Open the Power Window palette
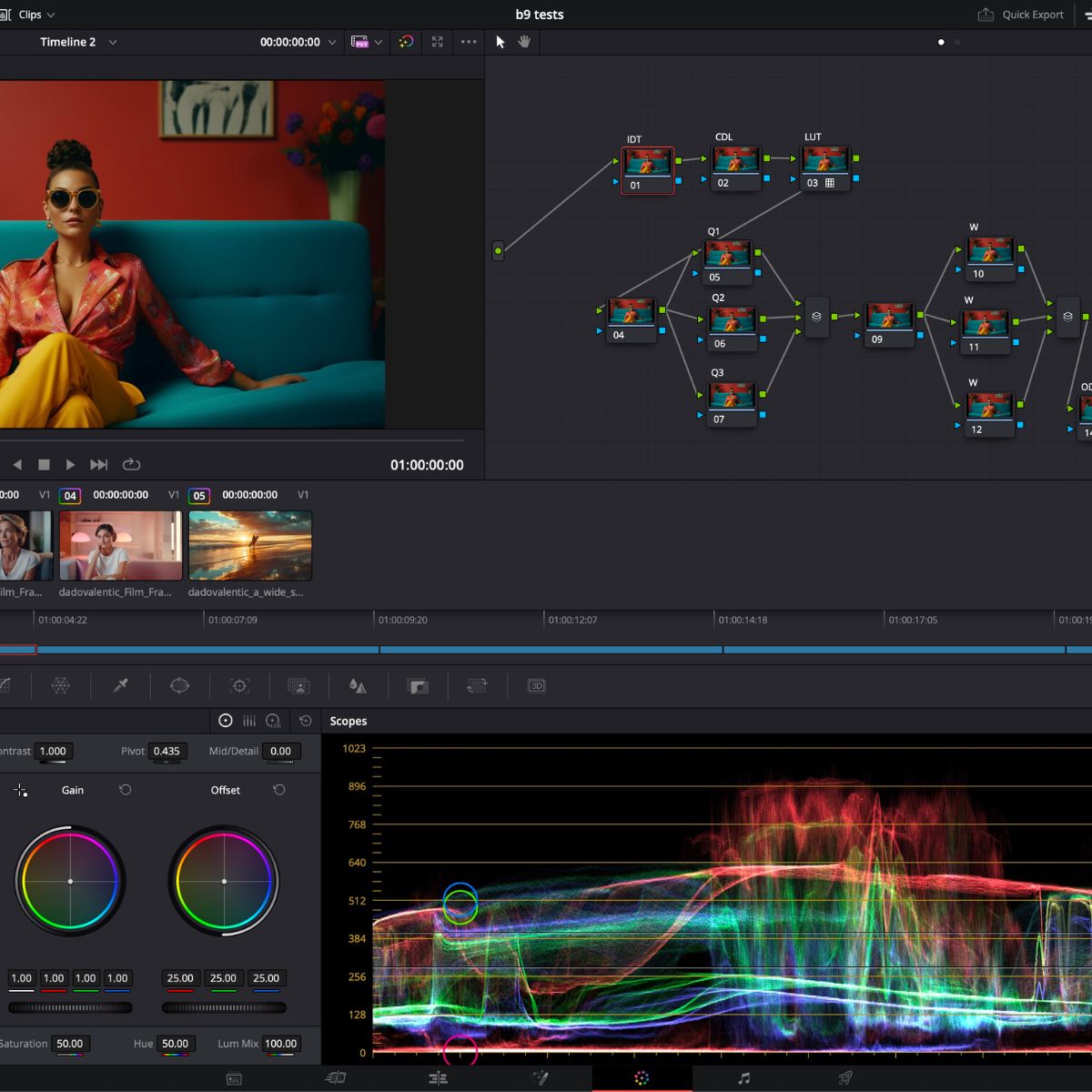Screen dimensions: 1092x1092 (179, 686)
